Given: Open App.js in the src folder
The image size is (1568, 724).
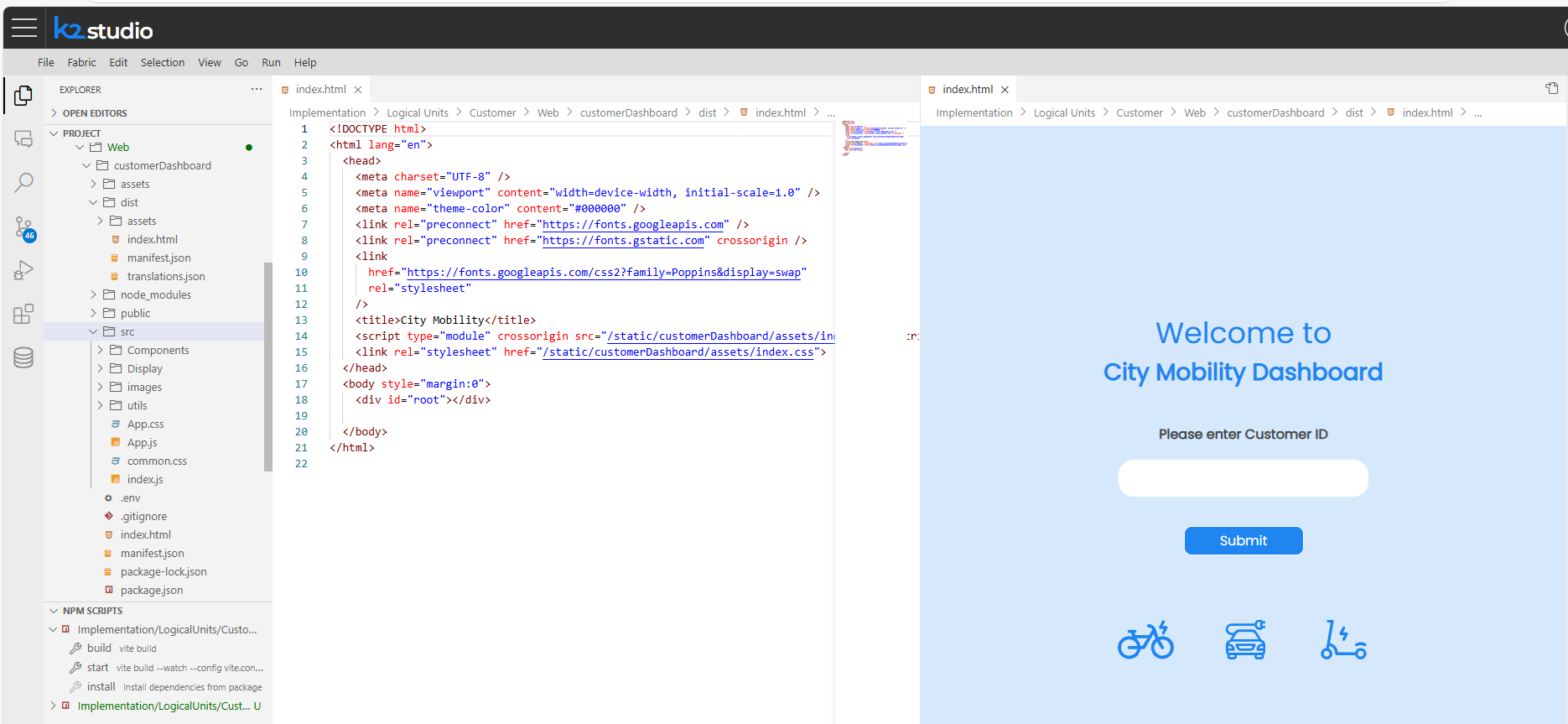Looking at the screenshot, I should 142,442.
